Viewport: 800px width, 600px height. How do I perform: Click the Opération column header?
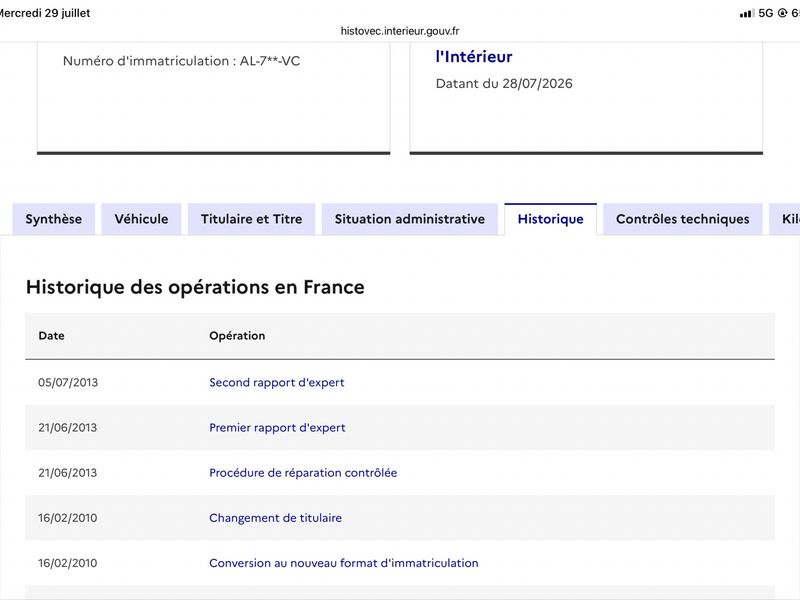(x=237, y=336)
